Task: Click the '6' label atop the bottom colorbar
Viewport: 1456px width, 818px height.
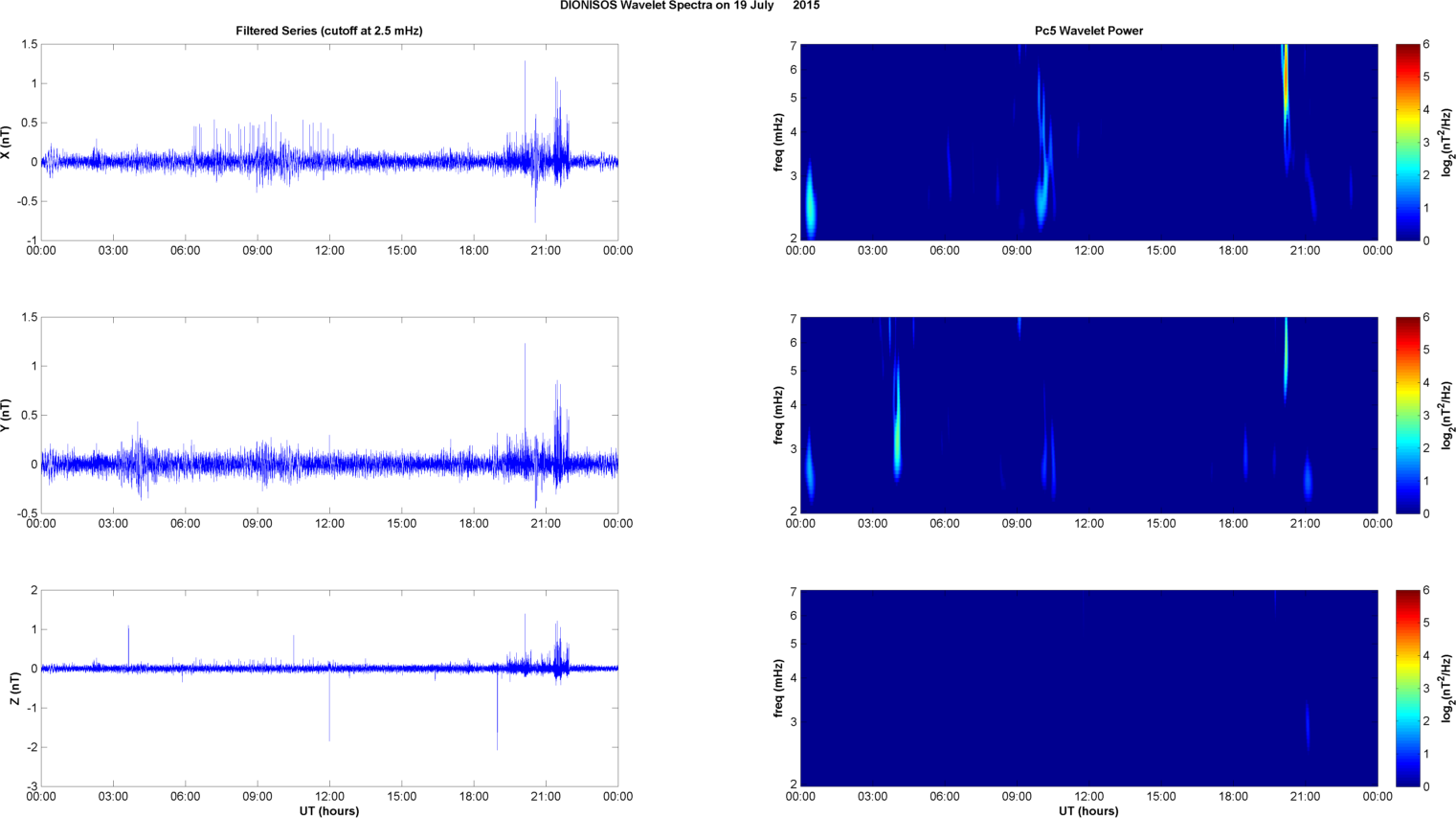Action: click(x=1426, y=591)
